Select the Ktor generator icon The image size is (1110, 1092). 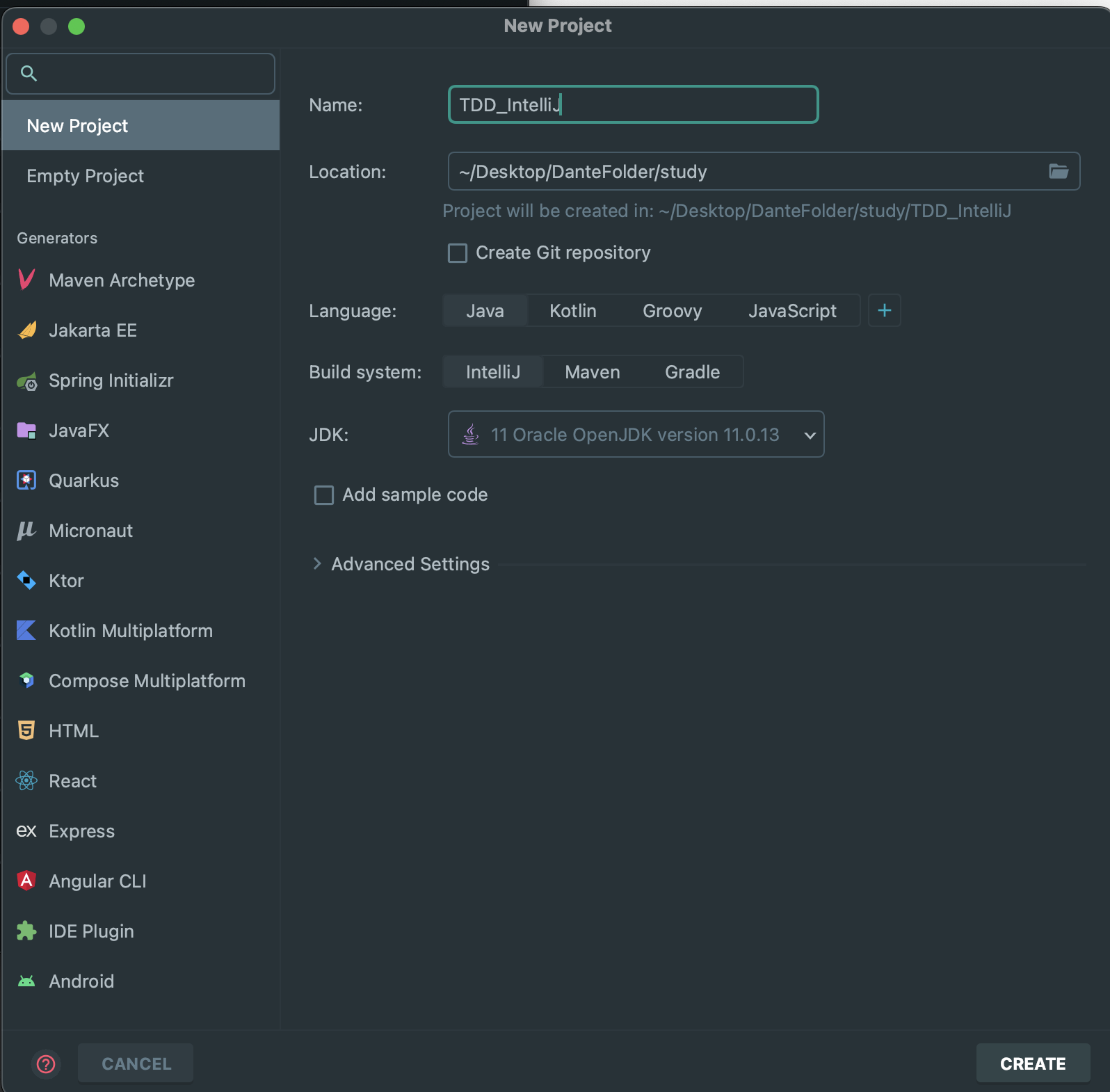click(26, 581)
